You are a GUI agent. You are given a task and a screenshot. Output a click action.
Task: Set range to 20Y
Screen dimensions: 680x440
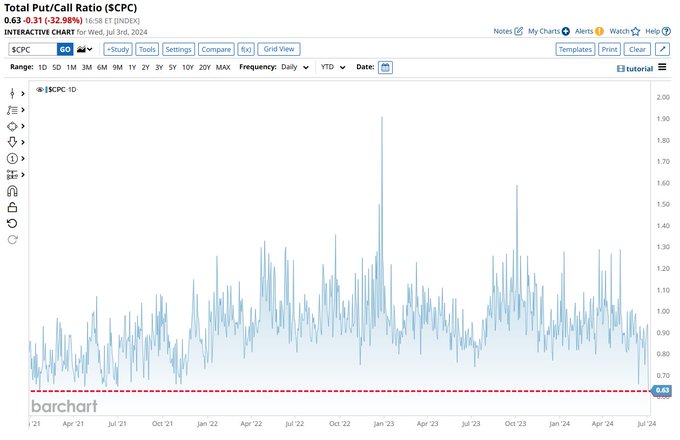coord(204,68)
